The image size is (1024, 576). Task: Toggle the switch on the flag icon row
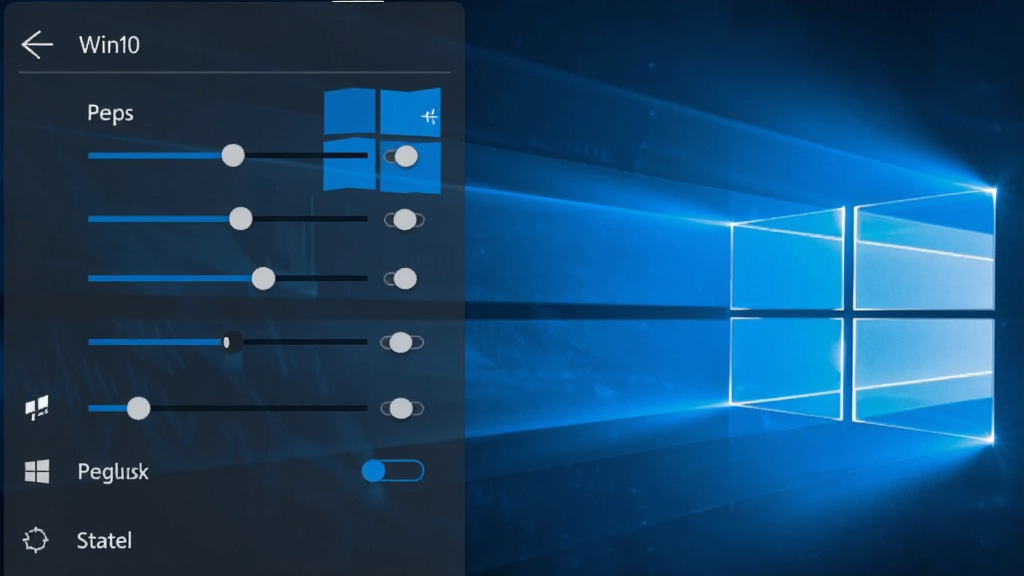point(402,409)
